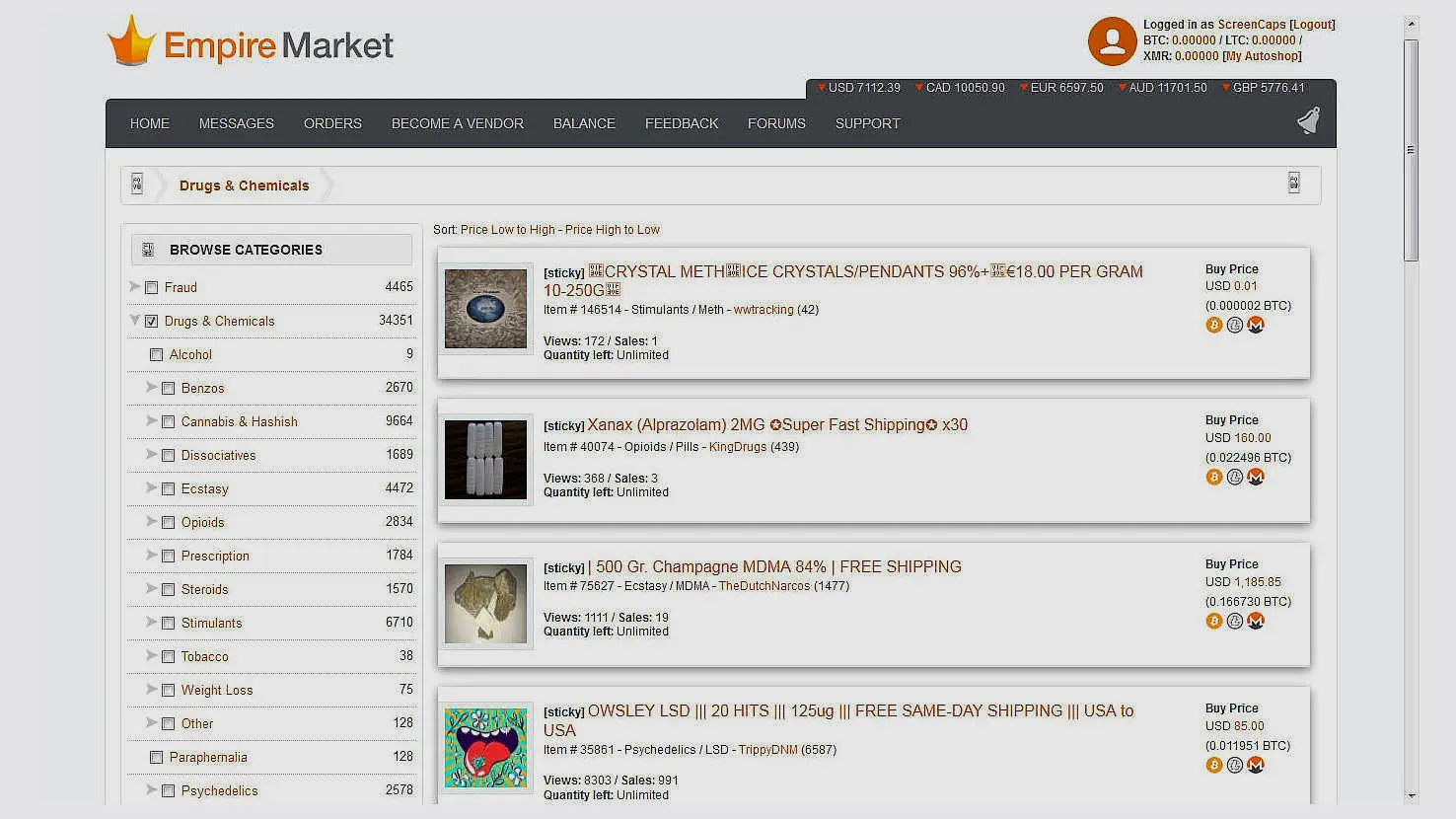Screen dimensions: 1456x819
Task: Select Monero icon on the wwtracking listing
Action: (x=1256, y=325)
